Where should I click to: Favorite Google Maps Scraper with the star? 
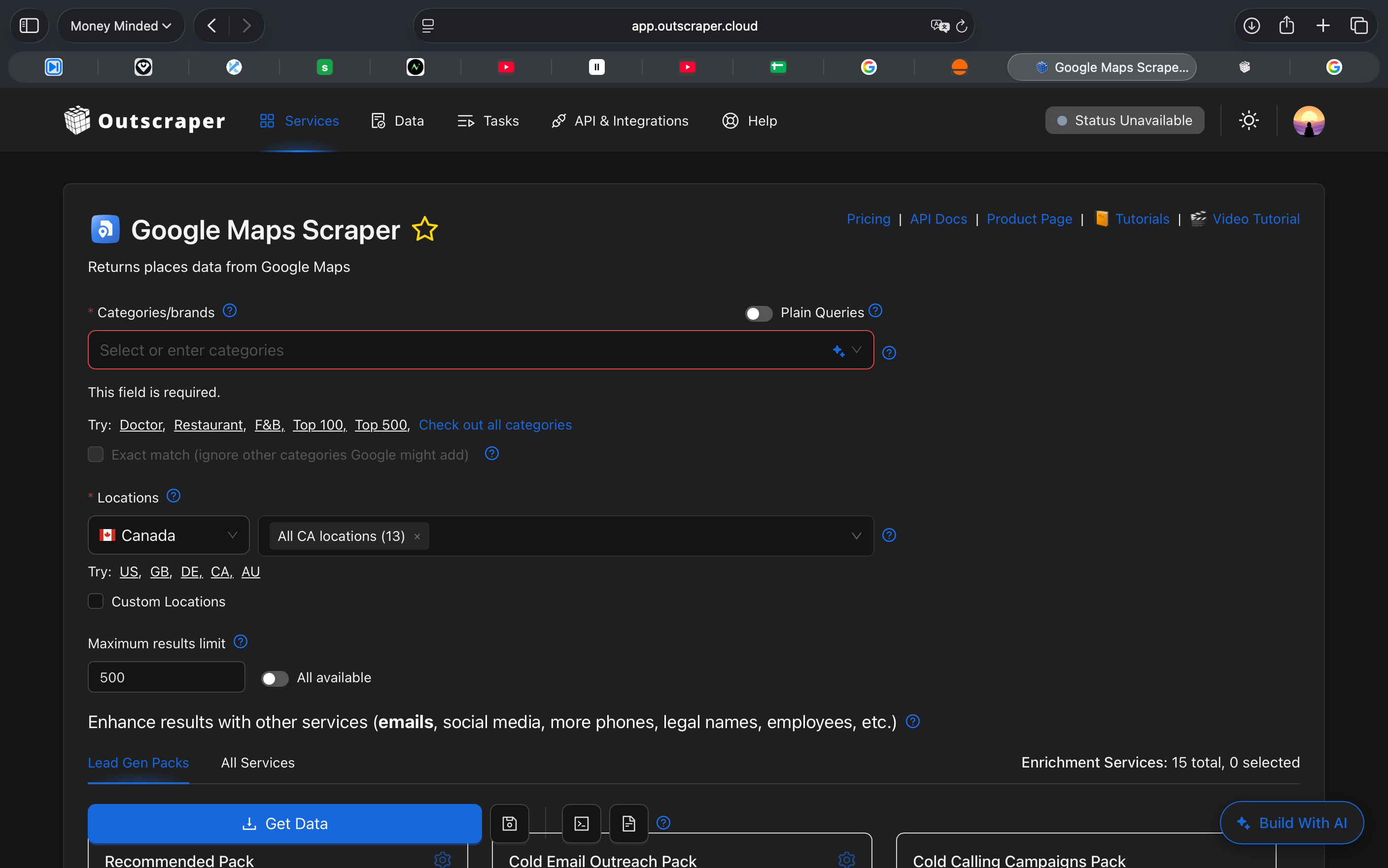[425, 229]
